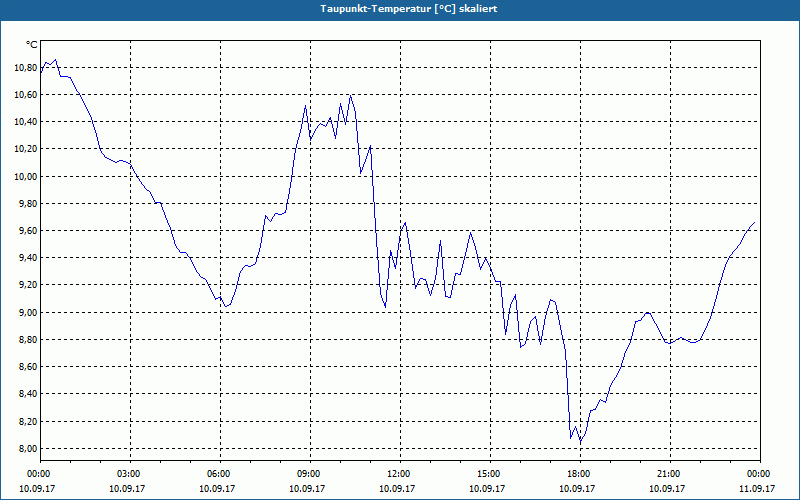800x500 pixels.
Task: Select the 10.09.17 date below 18:00
Action: 577,488
